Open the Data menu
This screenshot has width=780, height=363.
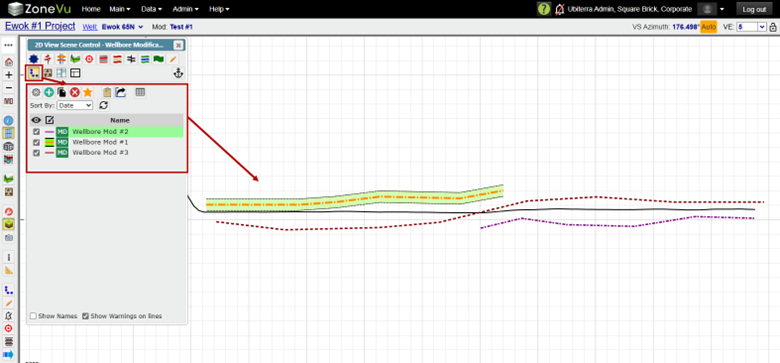152,9
